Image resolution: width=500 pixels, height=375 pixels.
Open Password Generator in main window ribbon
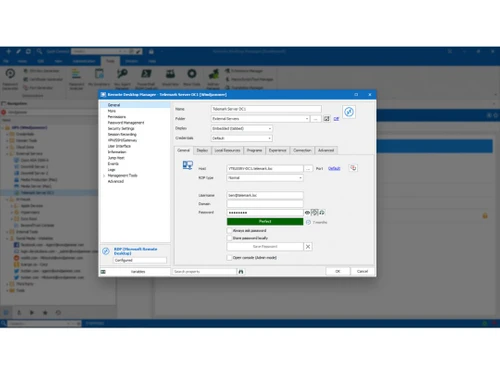point(10,79)
